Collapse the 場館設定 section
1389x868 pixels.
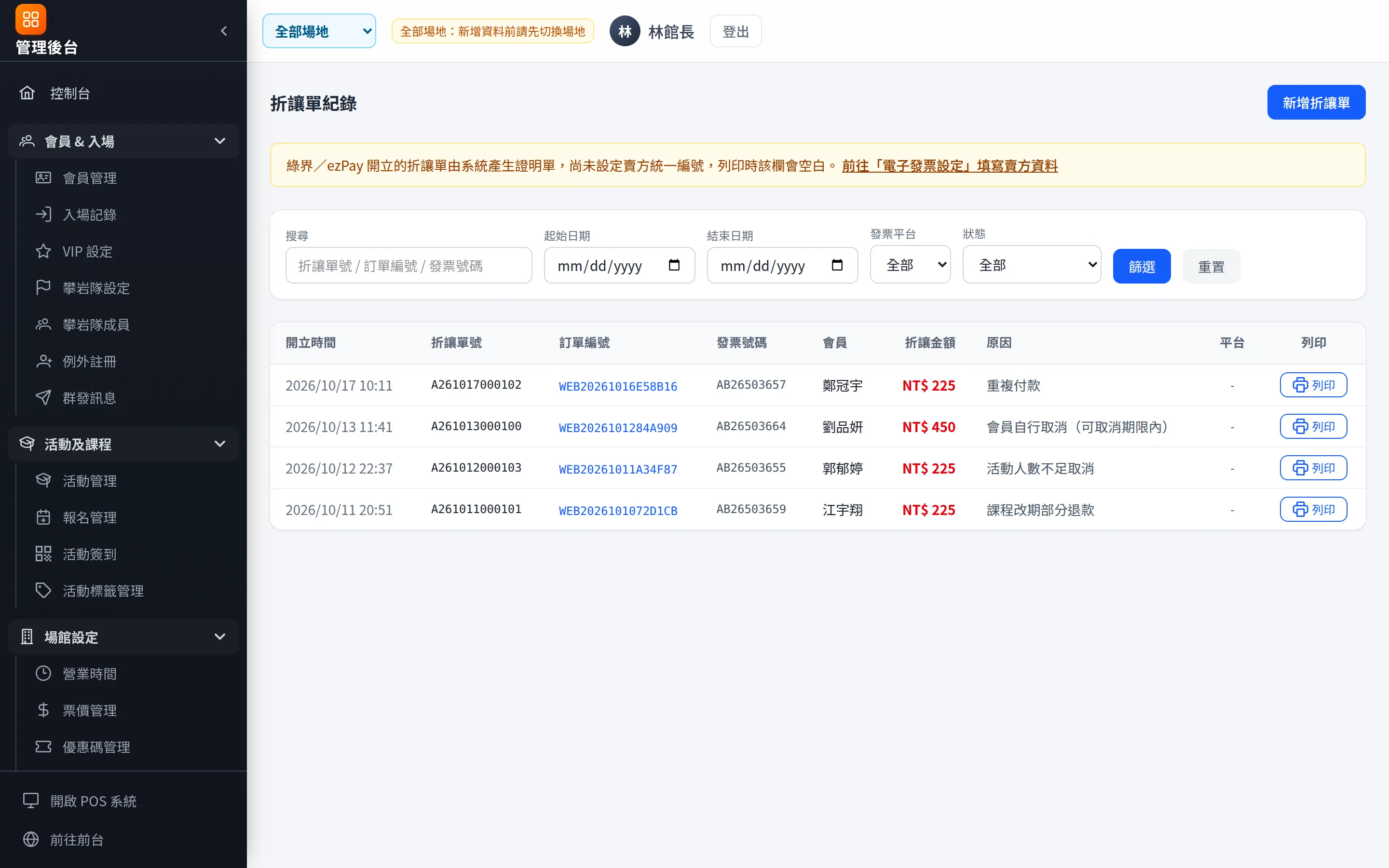(x=123, y=637)
